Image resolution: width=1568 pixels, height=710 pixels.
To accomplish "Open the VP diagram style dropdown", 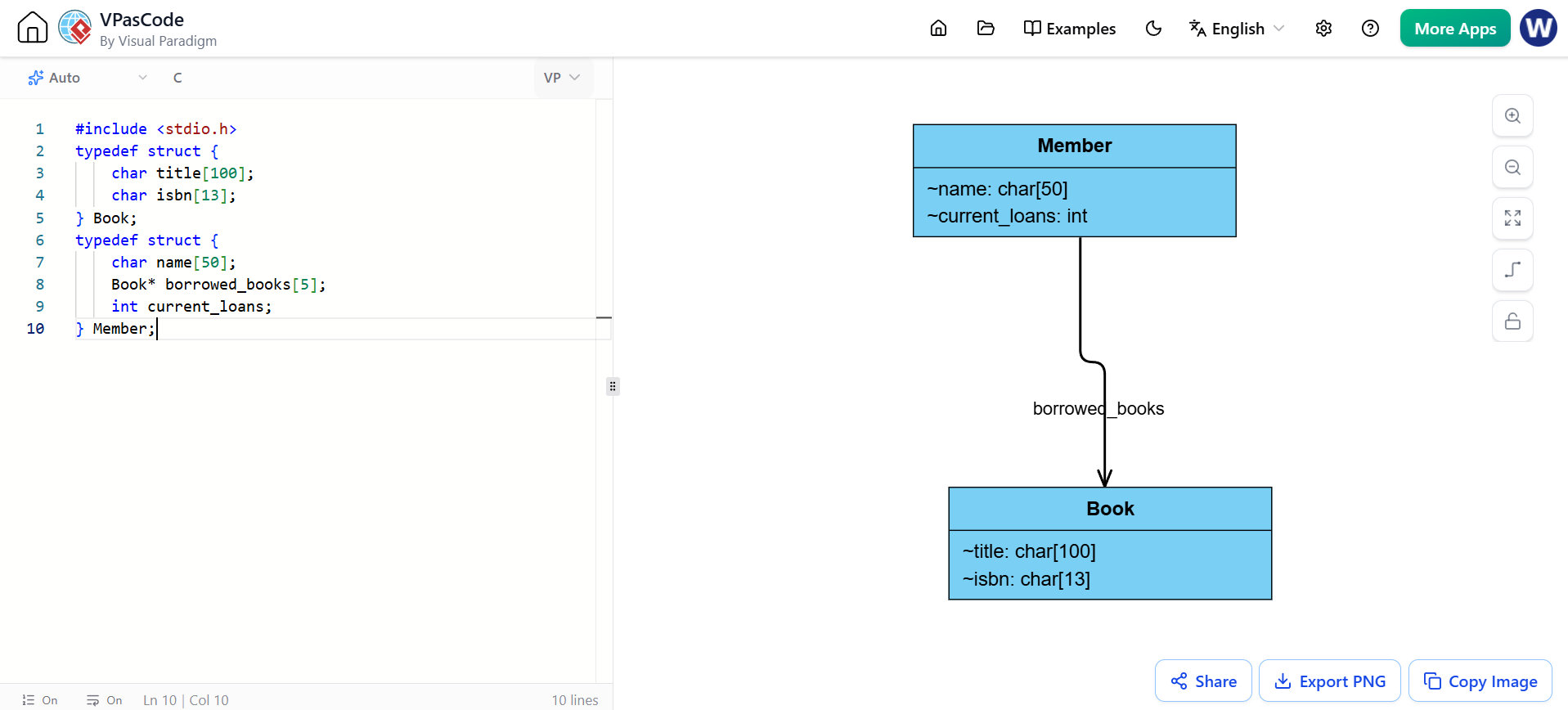I will [562, 78].
